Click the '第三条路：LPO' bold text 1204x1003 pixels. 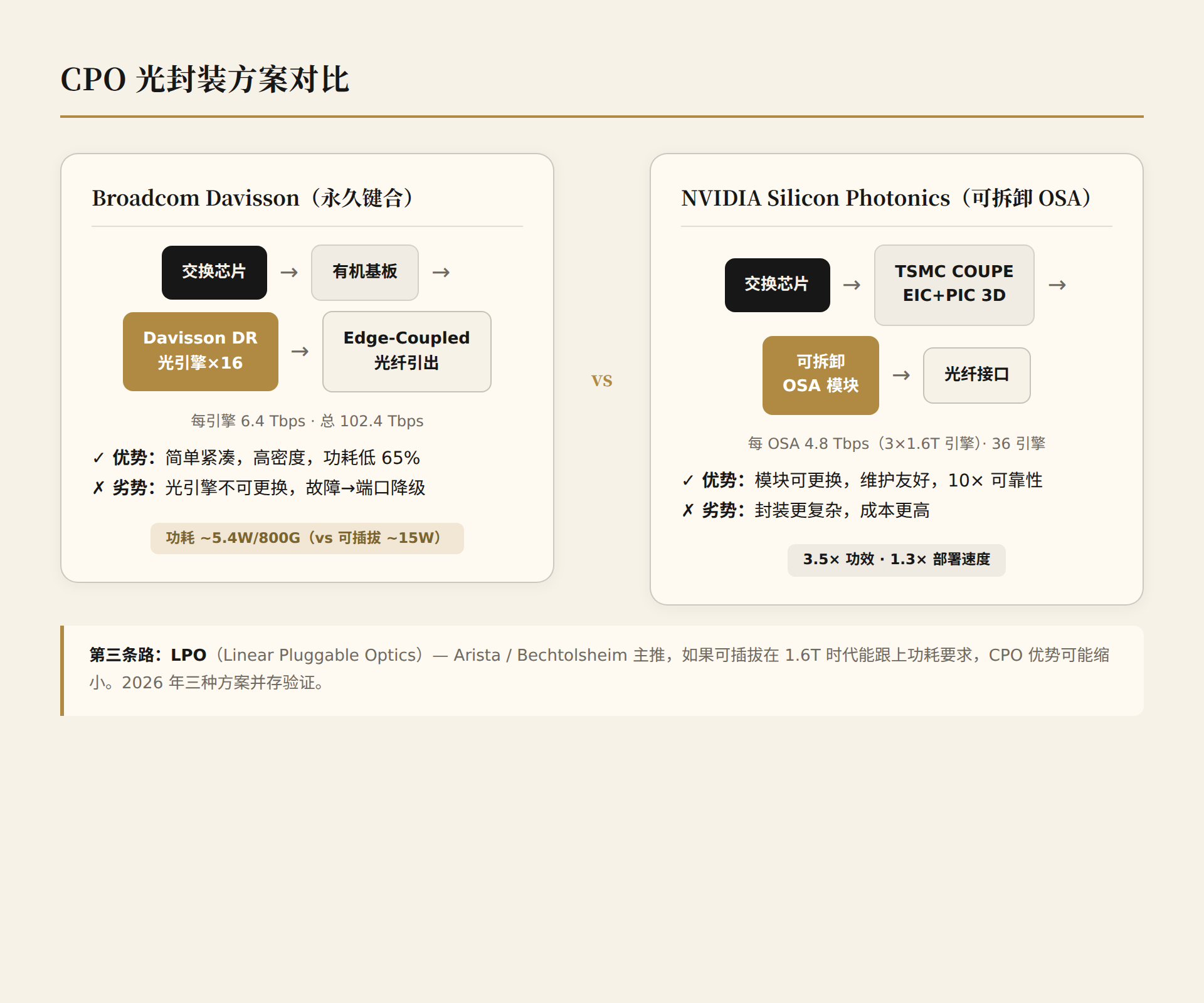pyautogui.click(x=148, y=655)
